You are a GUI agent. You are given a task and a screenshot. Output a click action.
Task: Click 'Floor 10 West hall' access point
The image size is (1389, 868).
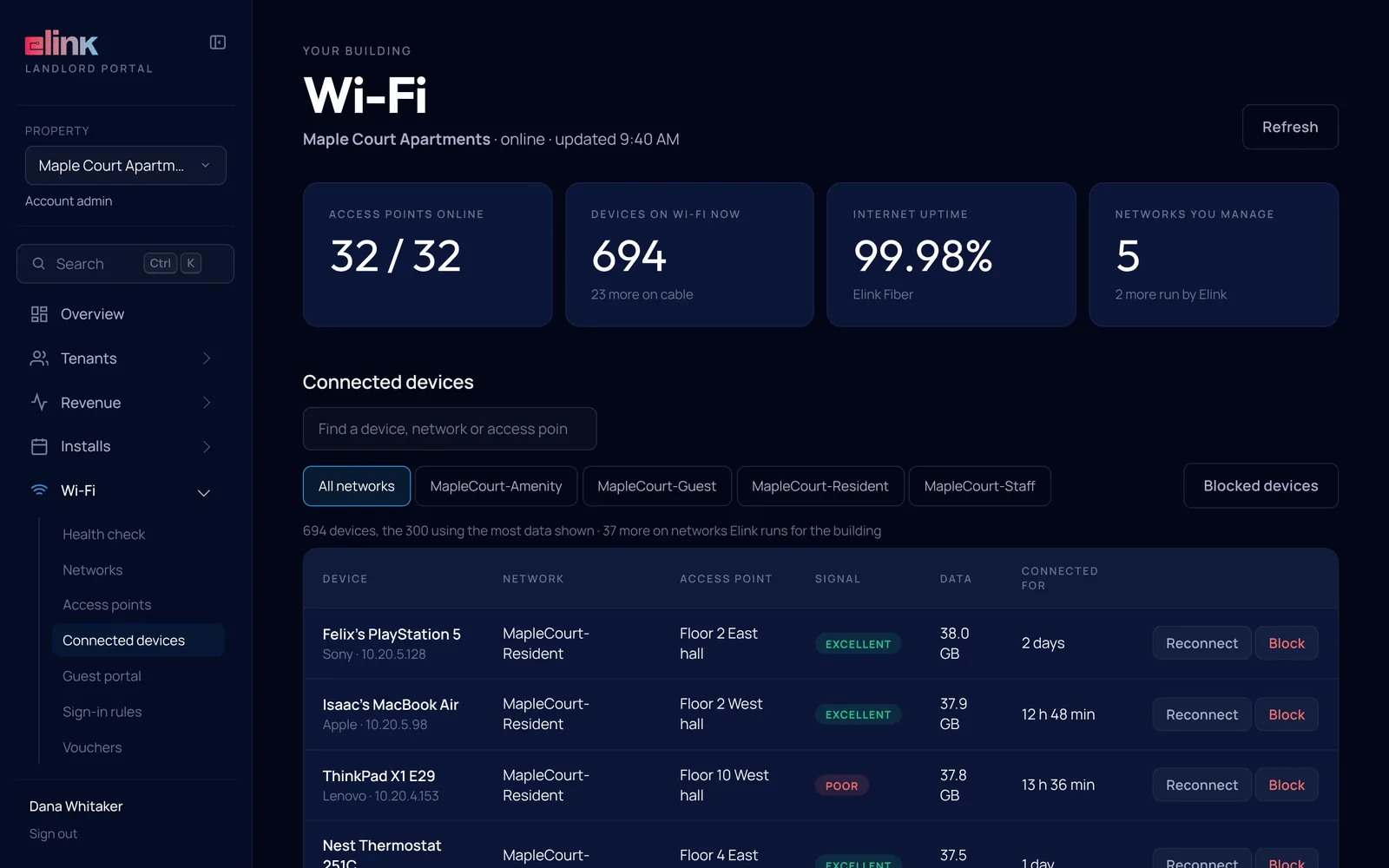point(724,785)
